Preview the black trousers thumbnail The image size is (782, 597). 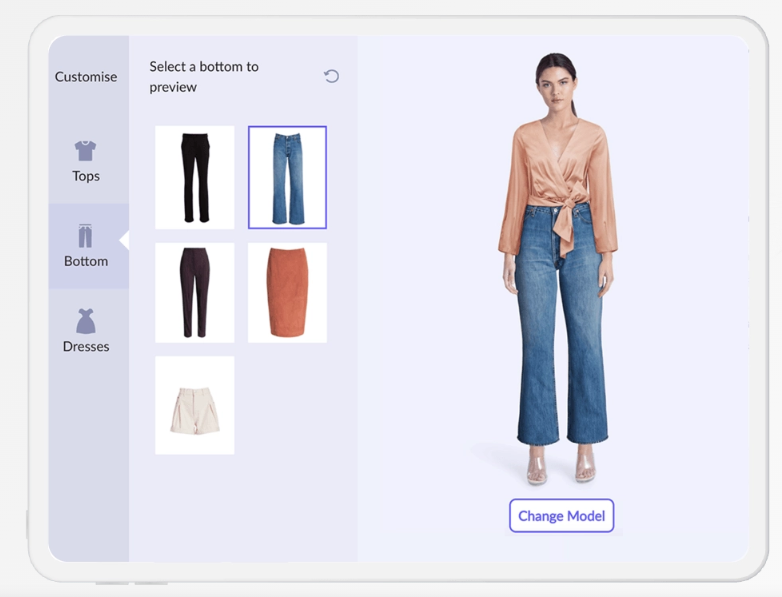[x=195, y=178]
